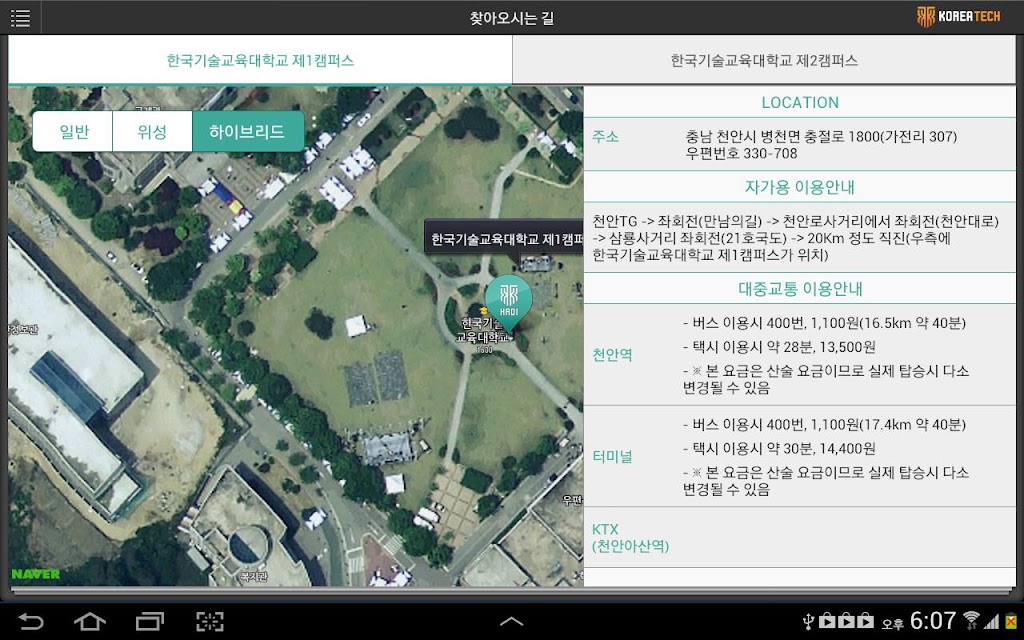Tap Android home button

point(90,621)
